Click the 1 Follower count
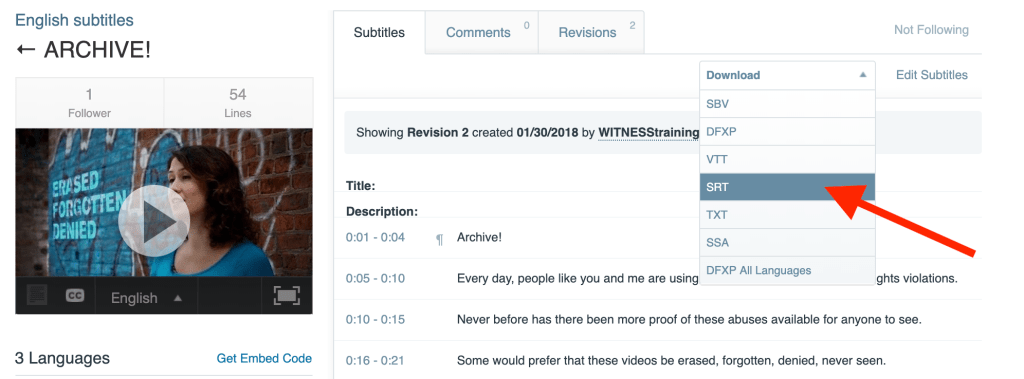Screen dimensions: 1024x379 pyautogui.click(x=89, y=103)
